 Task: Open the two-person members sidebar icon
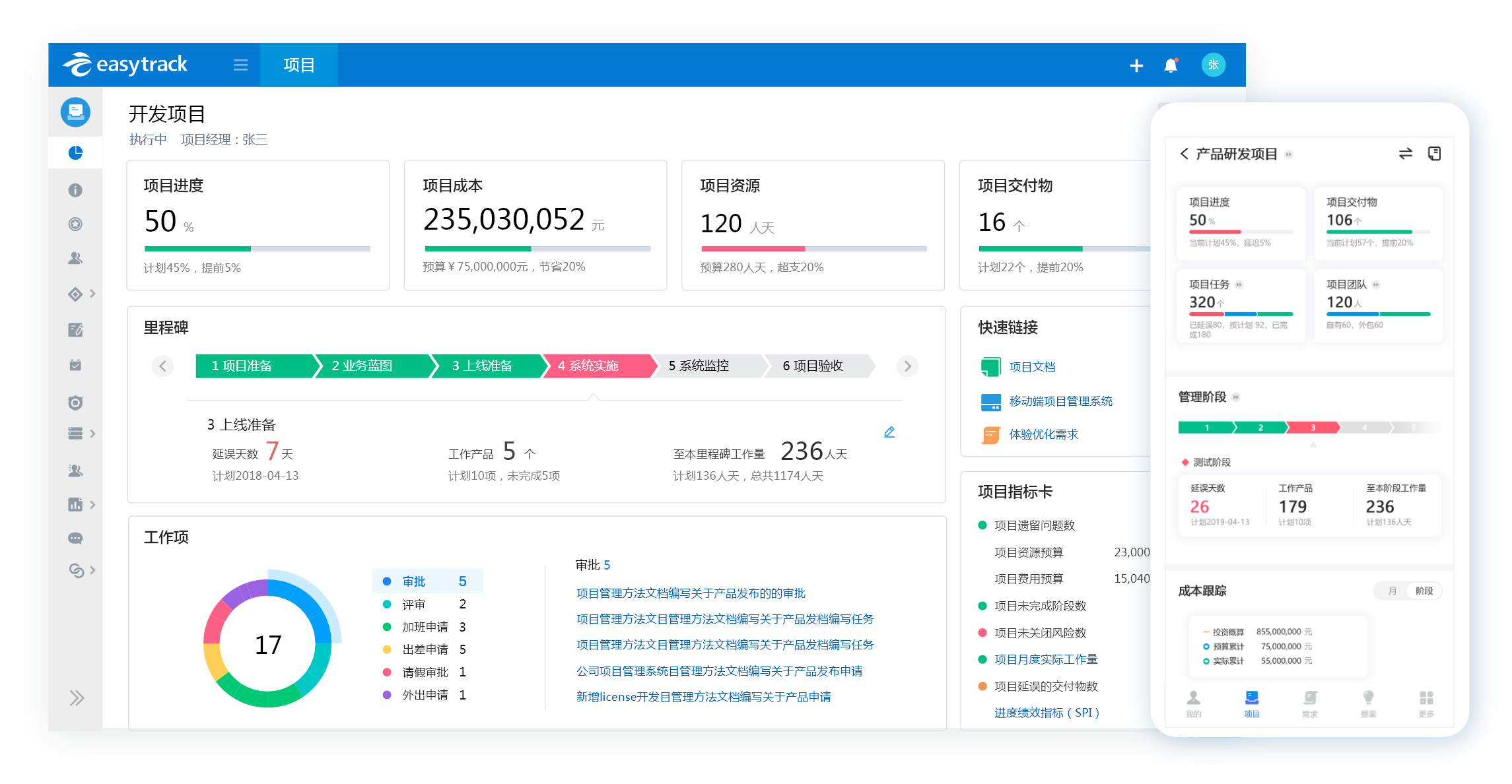[75, 258]
